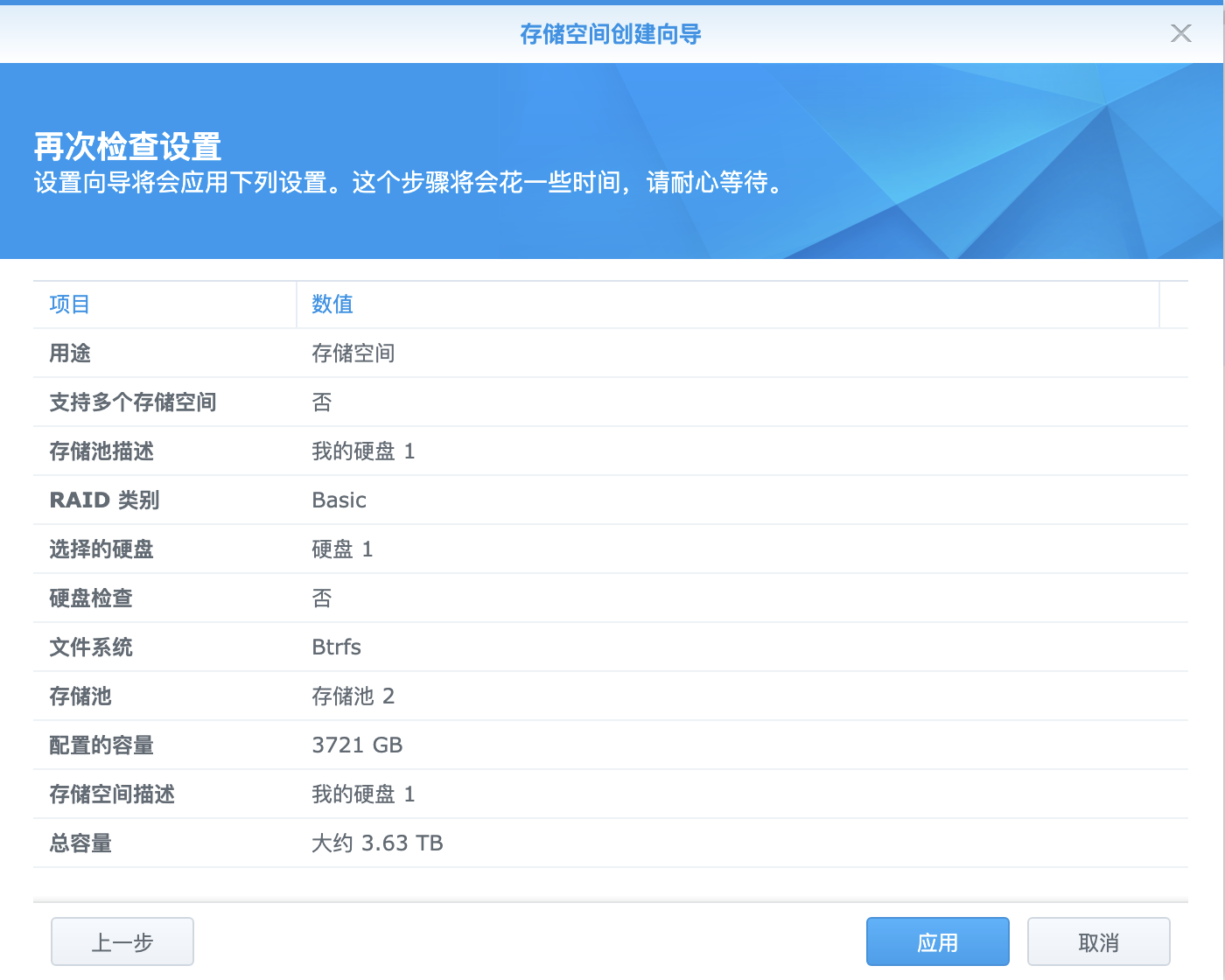Select the 存储池描述 row label
Viewport: 1225px width, 980px height.
(x=101, y=451)
